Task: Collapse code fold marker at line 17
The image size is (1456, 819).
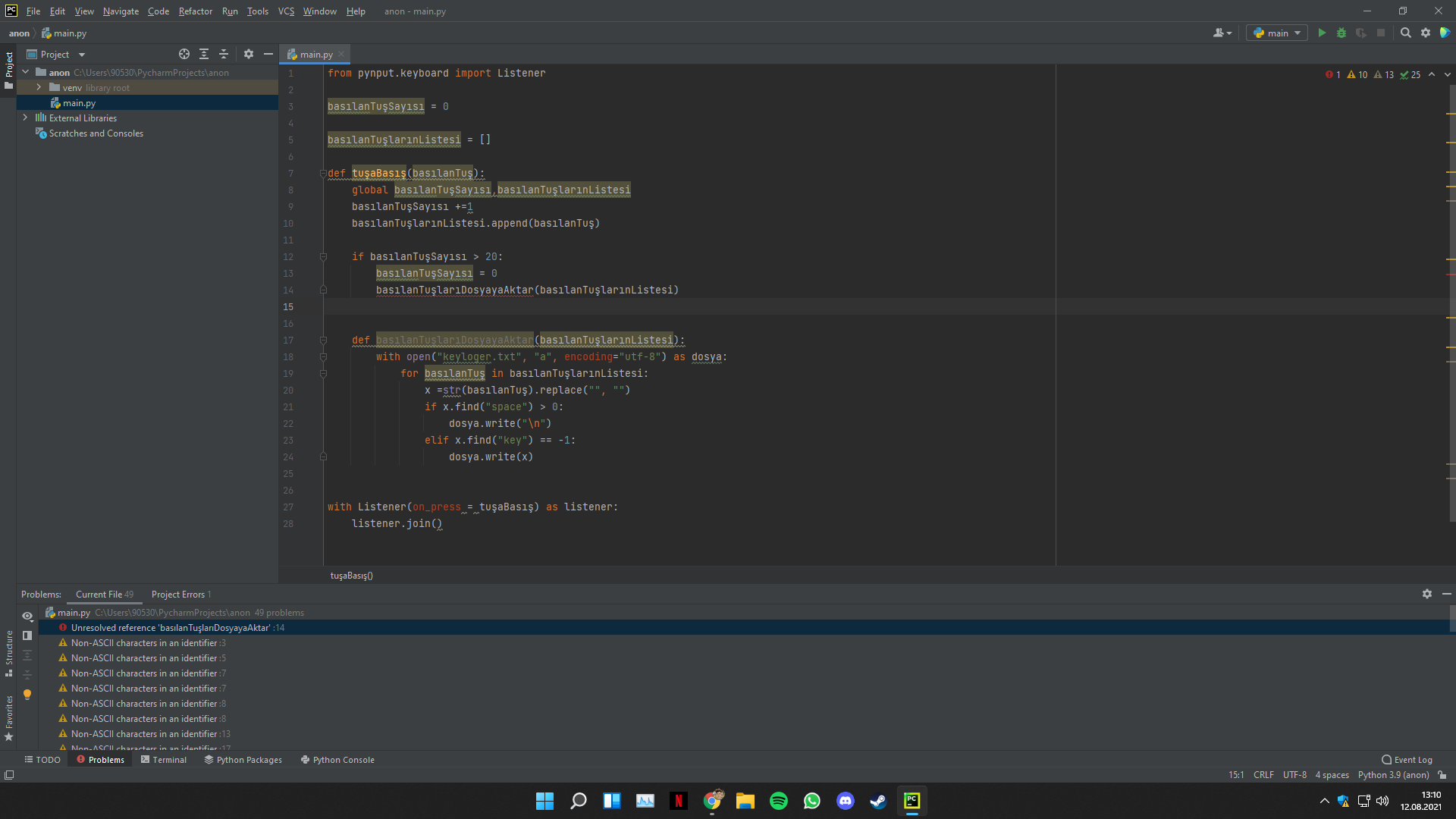Action: click(x=323, y=340)
